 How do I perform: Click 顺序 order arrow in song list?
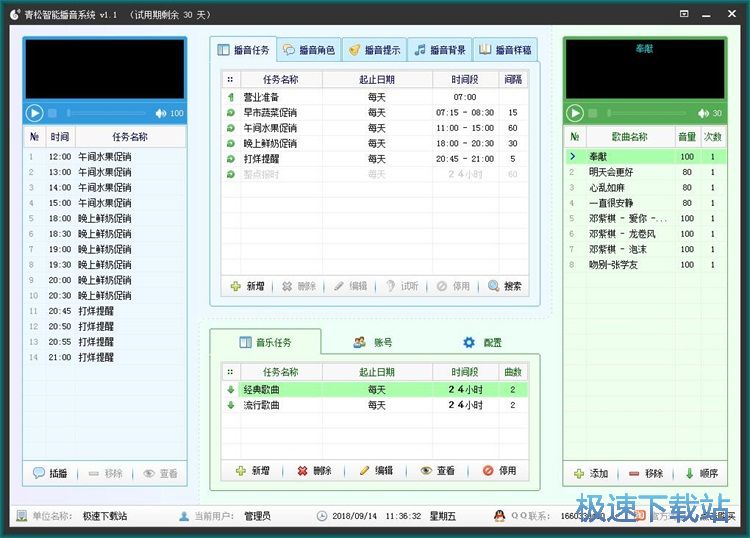click(701, 473)
